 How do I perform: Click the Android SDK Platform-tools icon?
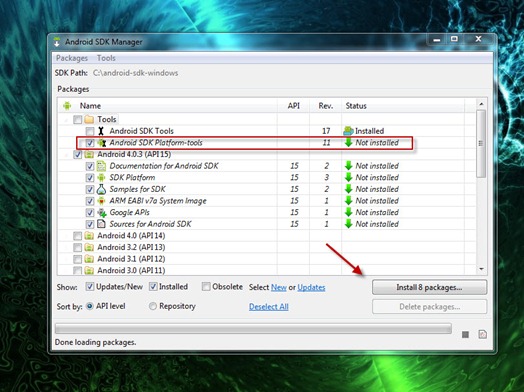101,143
